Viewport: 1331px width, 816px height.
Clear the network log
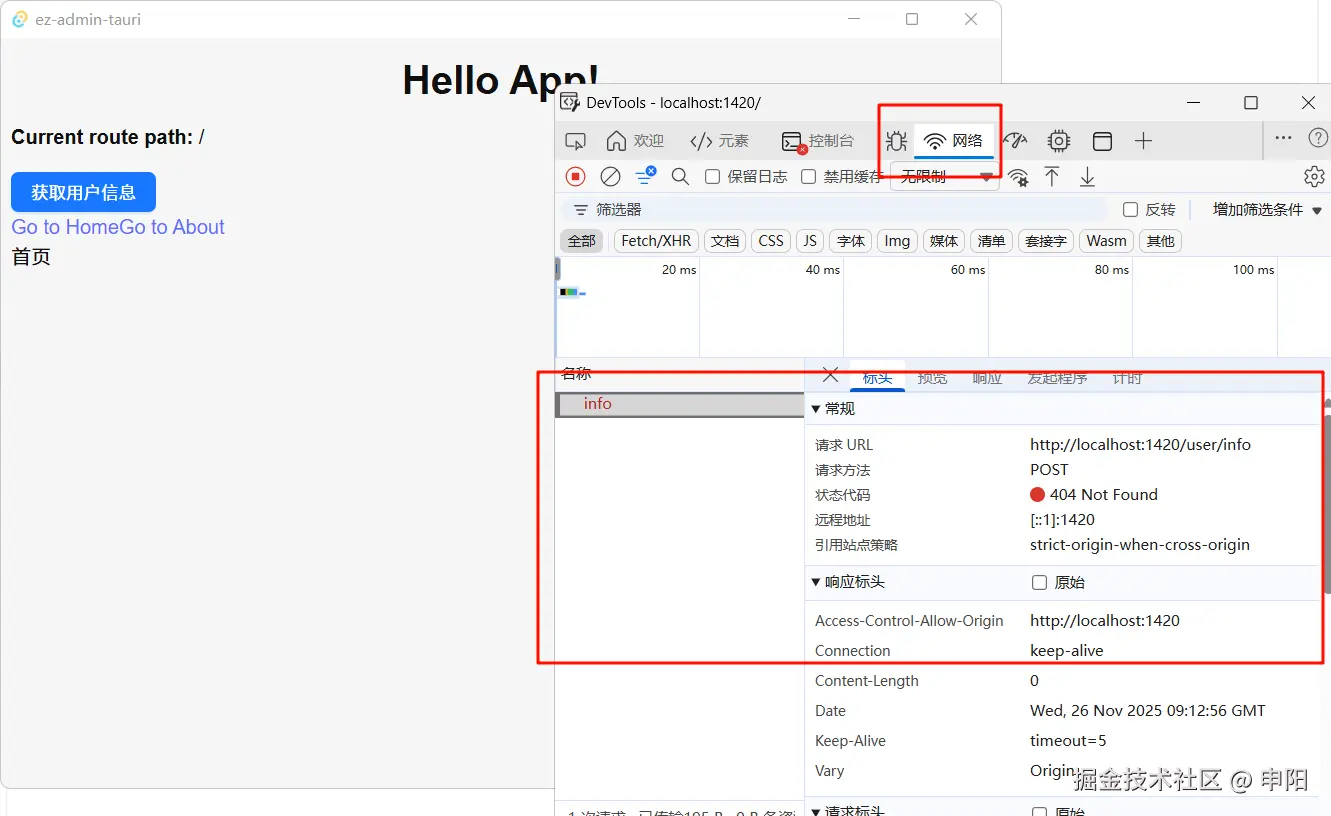tap(610, 177)
